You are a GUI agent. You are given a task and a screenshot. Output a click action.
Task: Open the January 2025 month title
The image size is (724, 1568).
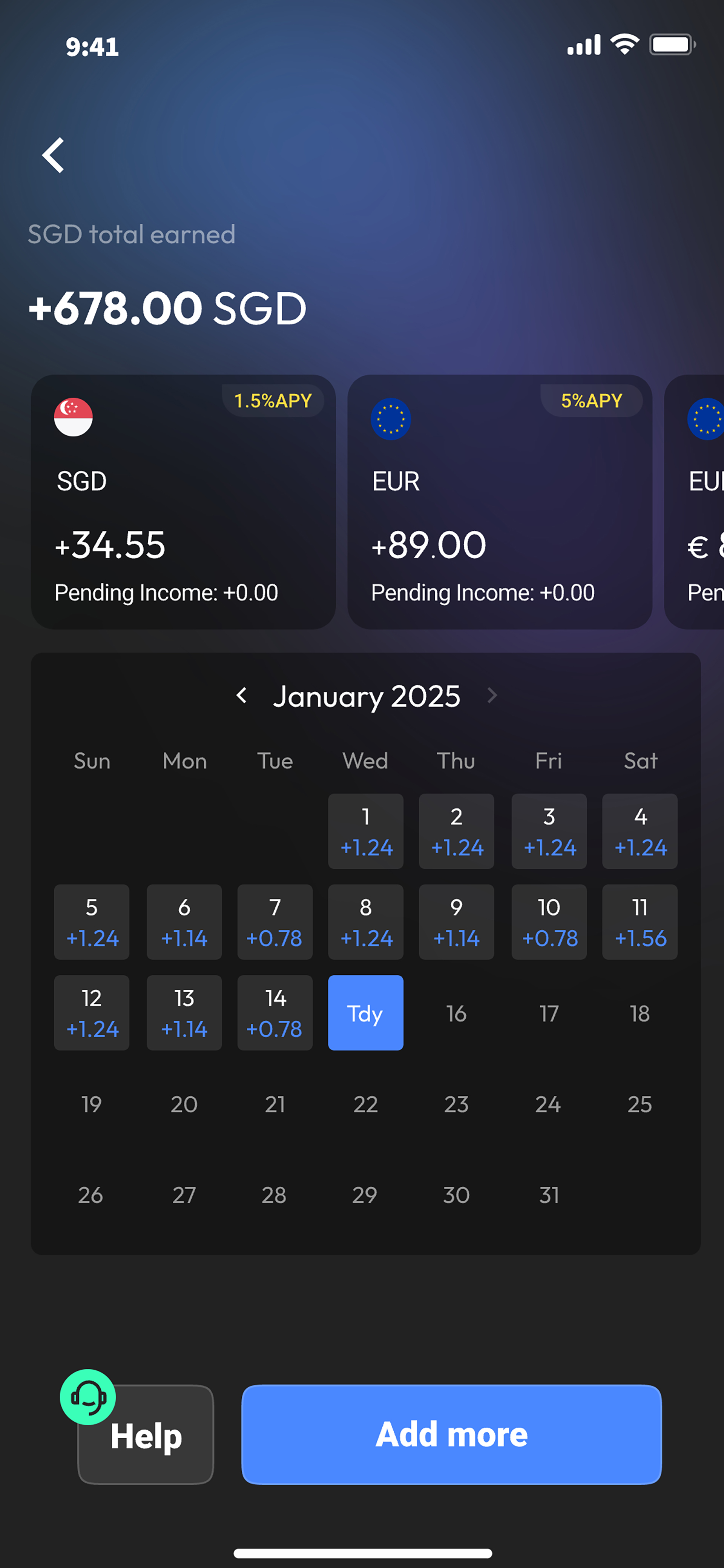tap(366, 696)
